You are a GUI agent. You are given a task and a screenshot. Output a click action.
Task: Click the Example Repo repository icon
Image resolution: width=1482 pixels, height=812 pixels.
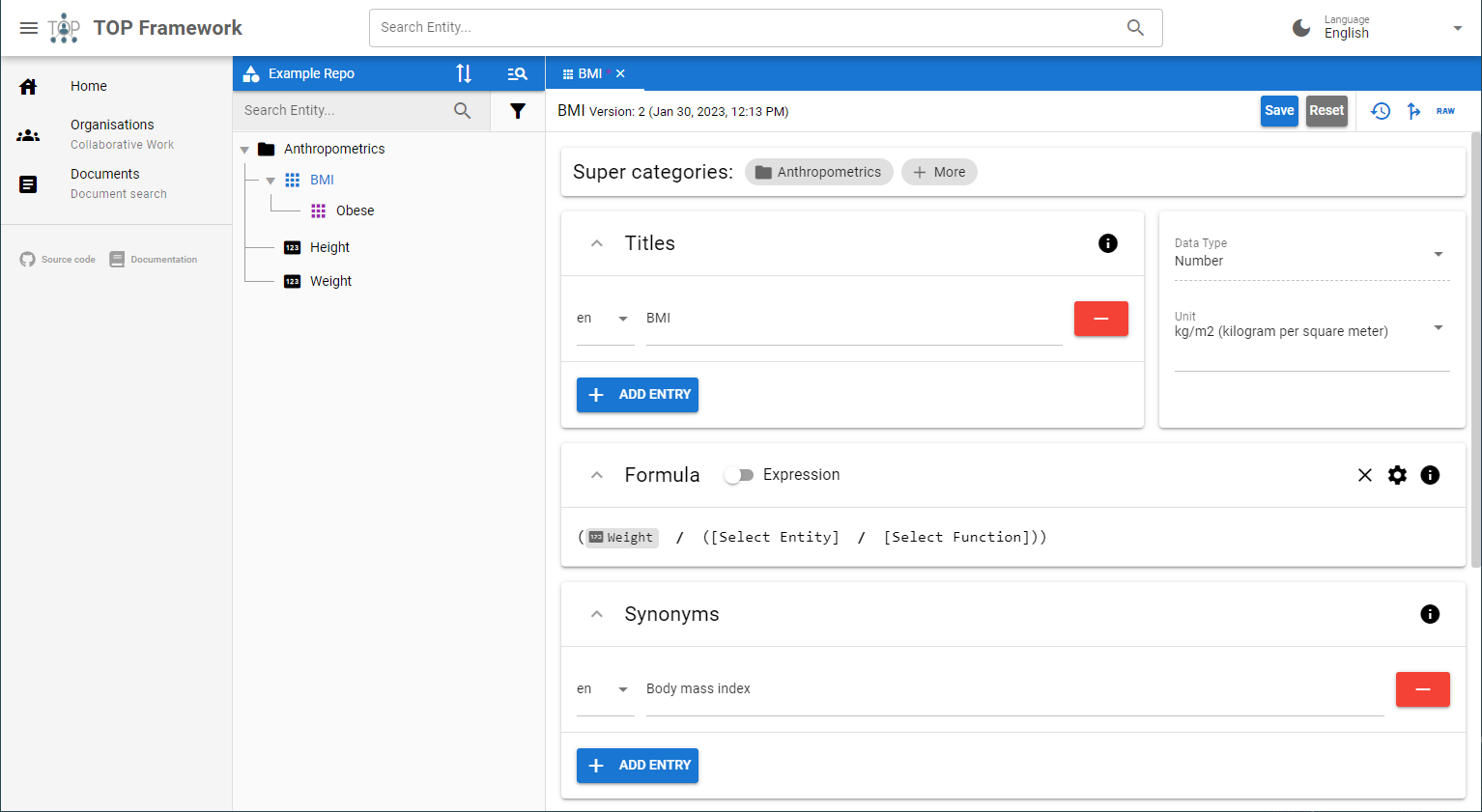(251, 73)
